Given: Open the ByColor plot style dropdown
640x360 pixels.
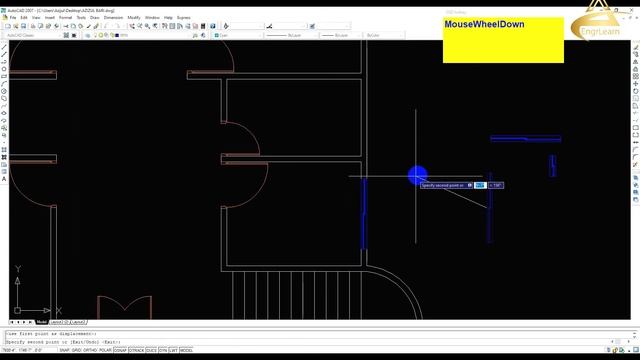Looking at the screenshot, I should (384, 36).
